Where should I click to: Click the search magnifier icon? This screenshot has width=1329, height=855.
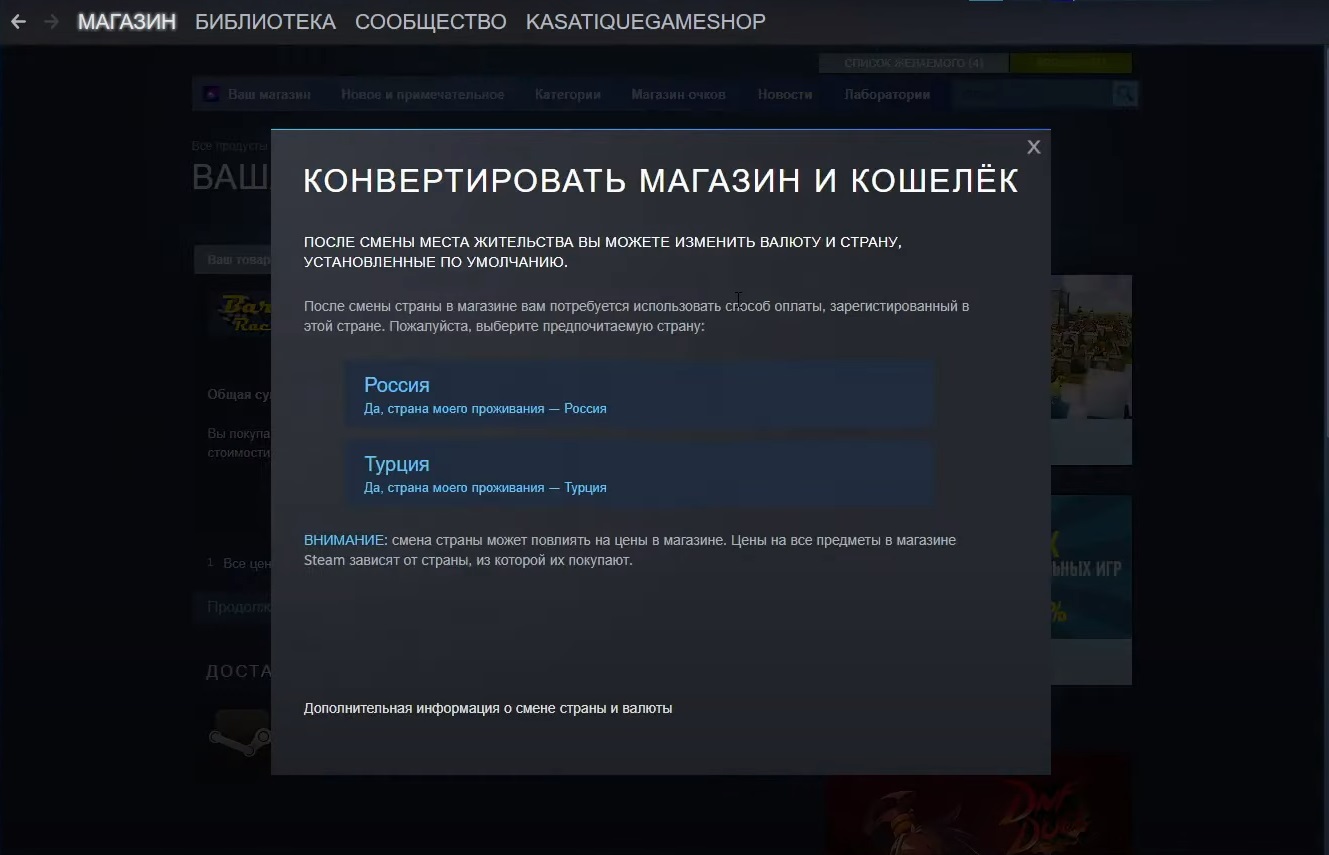1125,94
